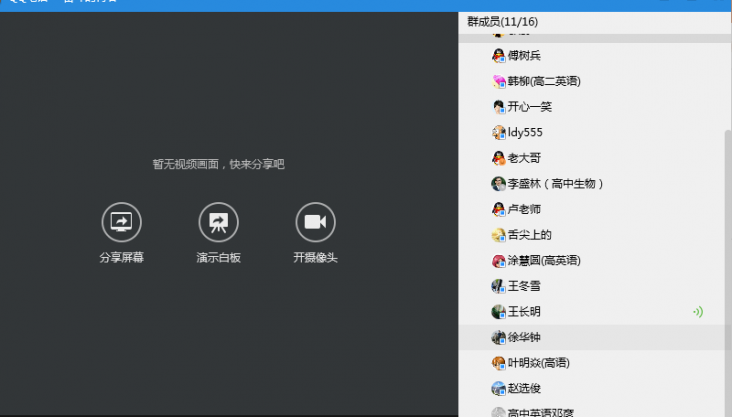Click the 群成员(11/16) header
Viewport: 732px width, 417px height.
pyautogui.click(x=502, y=22)
